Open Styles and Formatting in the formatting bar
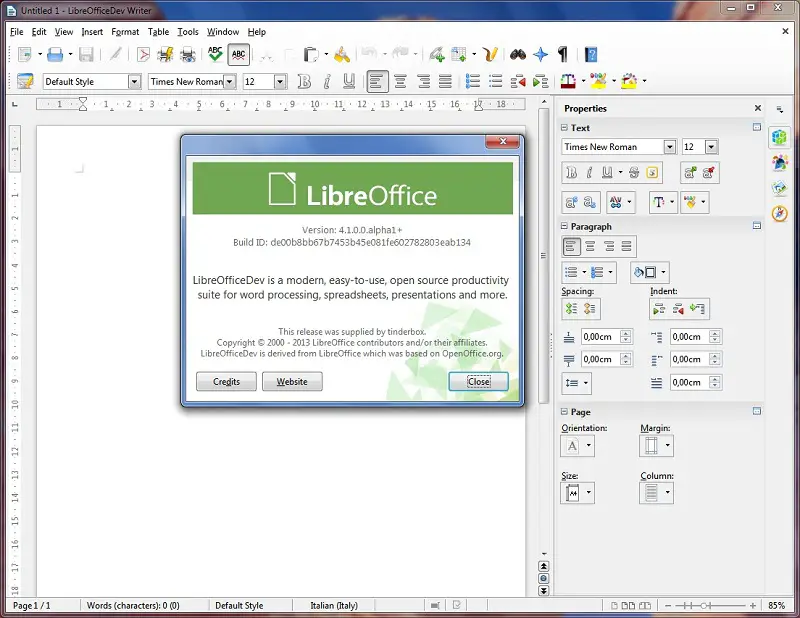The height and width of the screenshot is (618, 800). click(24, 81)
